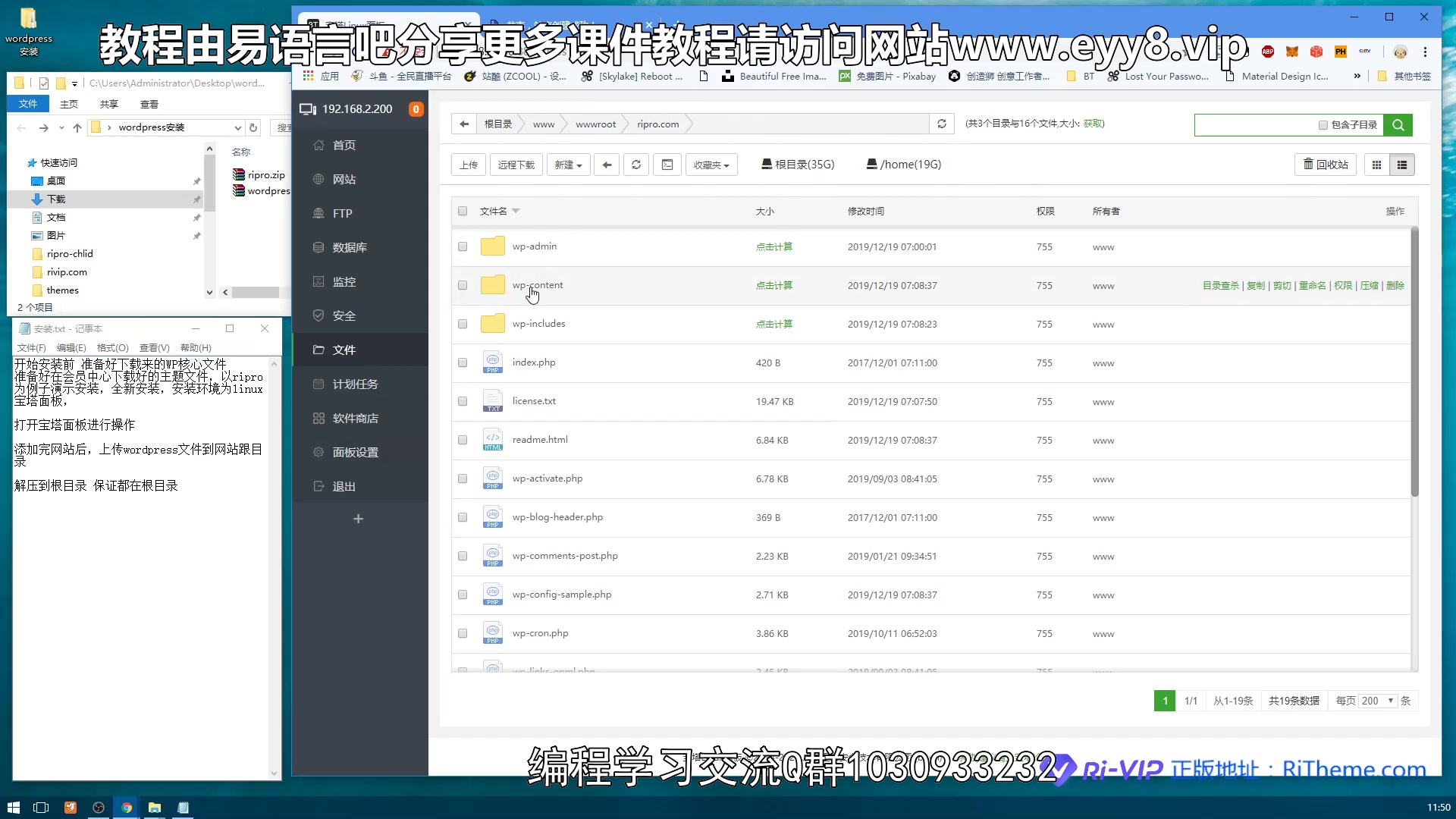
Task: Check the wp-includes row checkbox
Action: pos(463,324)
